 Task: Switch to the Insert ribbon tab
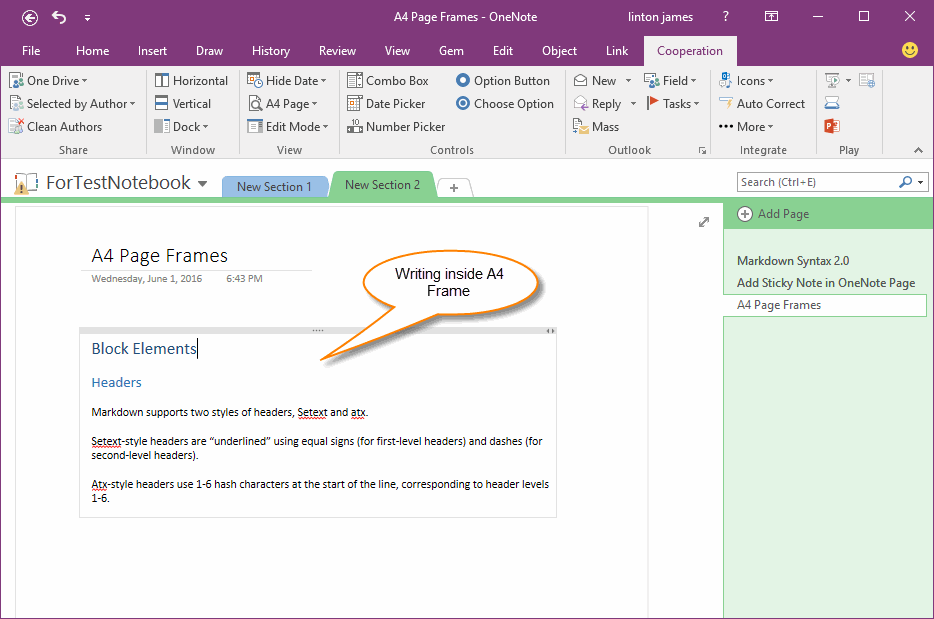pyautogui.click(x=152, y=51)
